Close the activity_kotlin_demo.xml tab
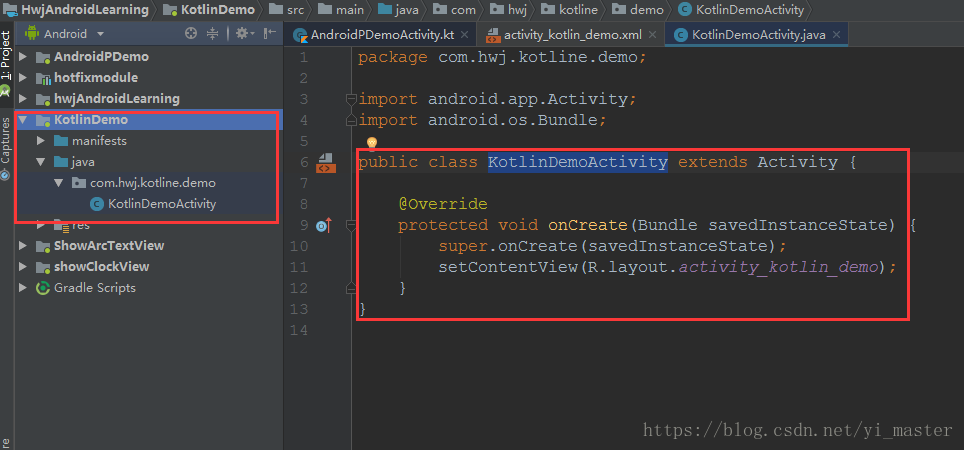This screenshot has height=450, width=964. pyautogui.click(x=652, y=35)
